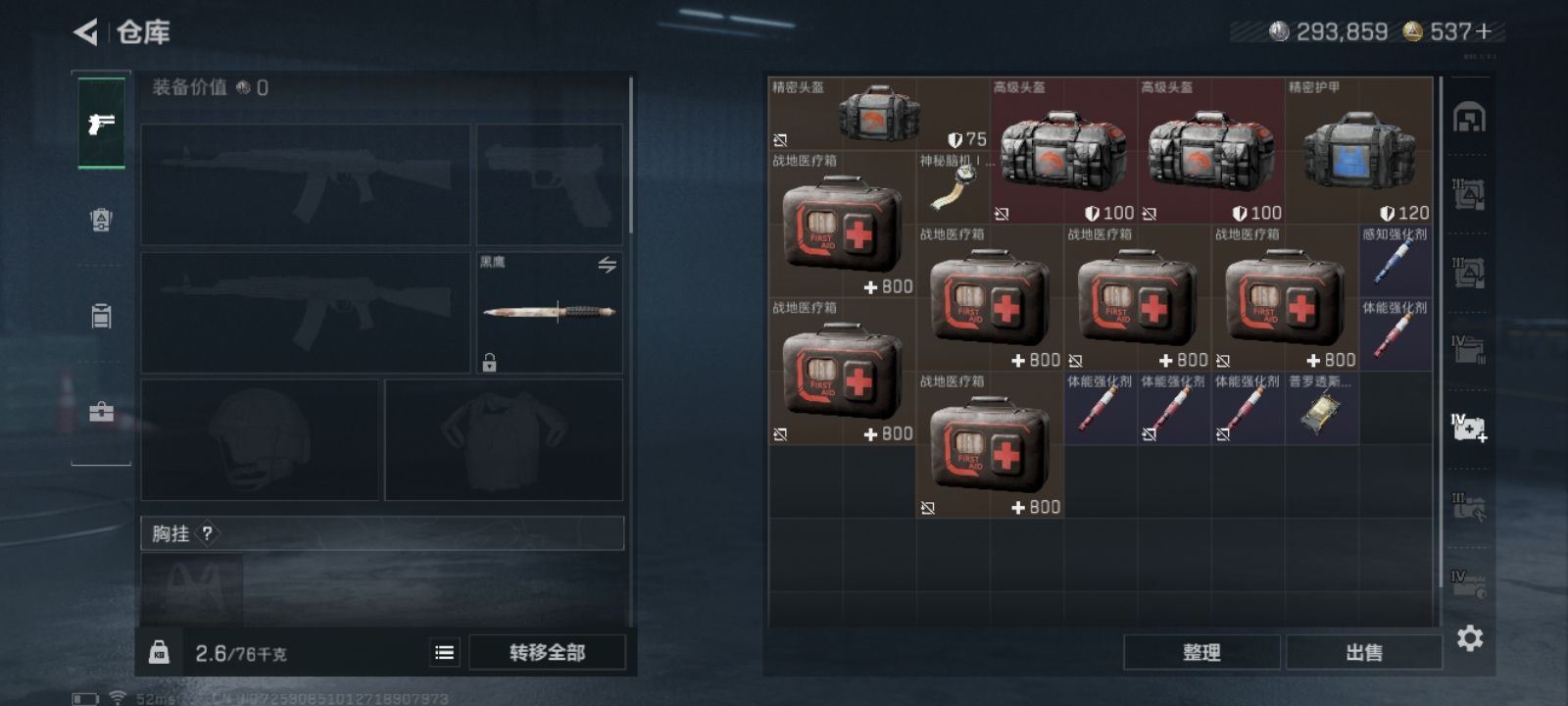Screen dimensions: 1568x706
Task: Click the 神秘脑机 item in stash
Action: (x=954, y=187)
